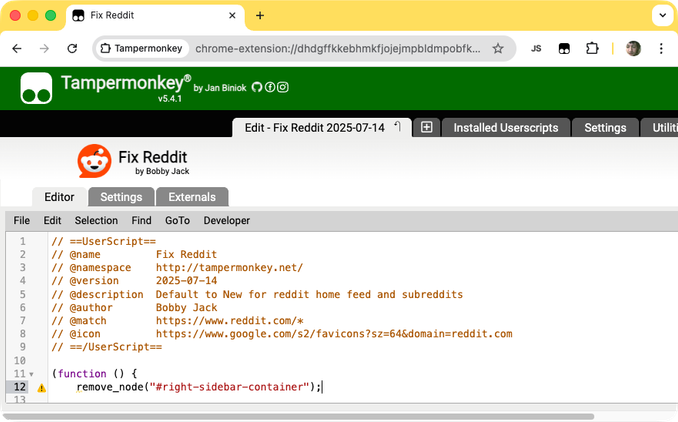The height and width of the screenshot is (422, 678).
Task: Click the JS extension icon in toolbar
Action: [536, 48]
